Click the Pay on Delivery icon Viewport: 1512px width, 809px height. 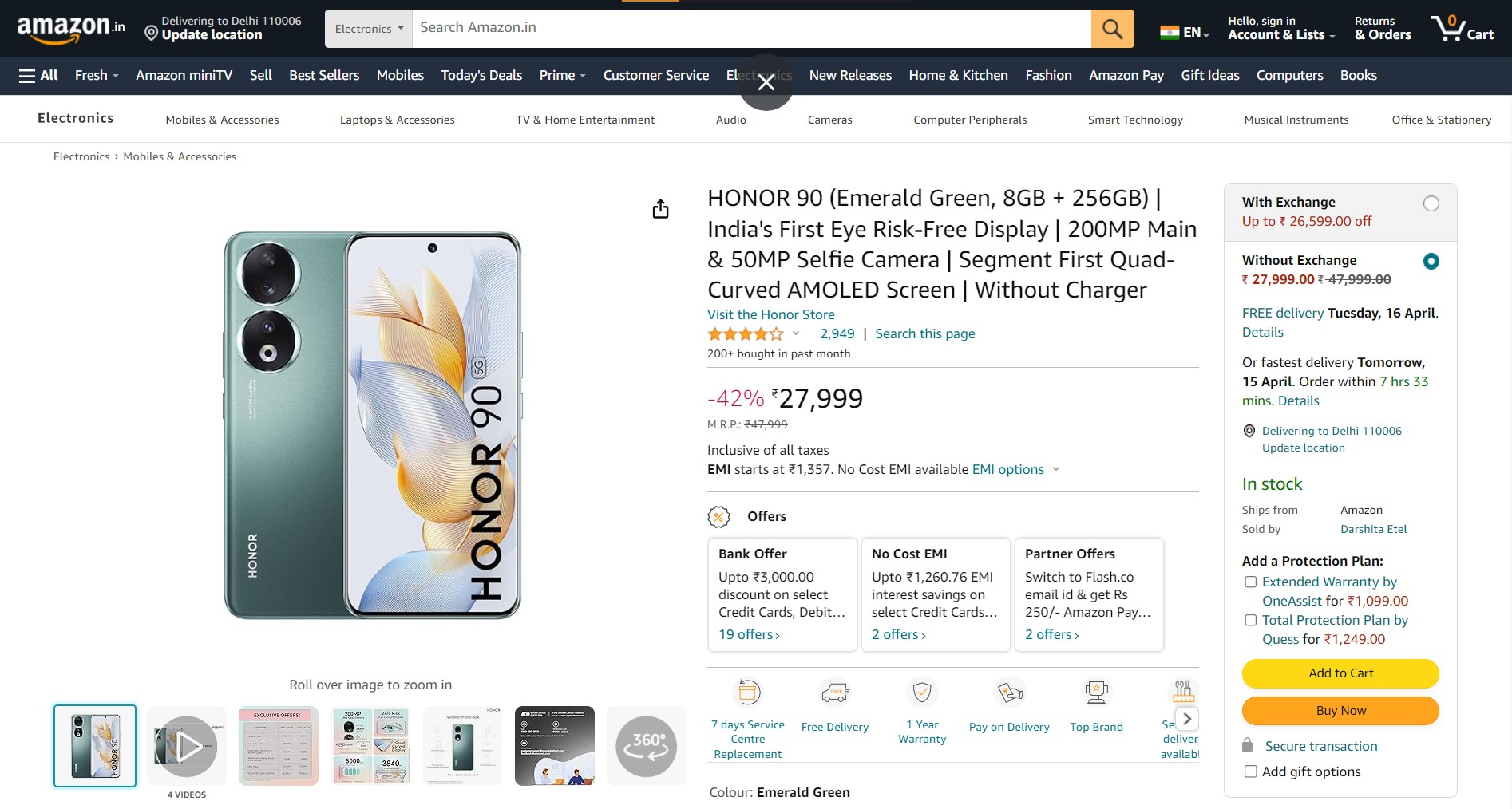click(1009, 693)
